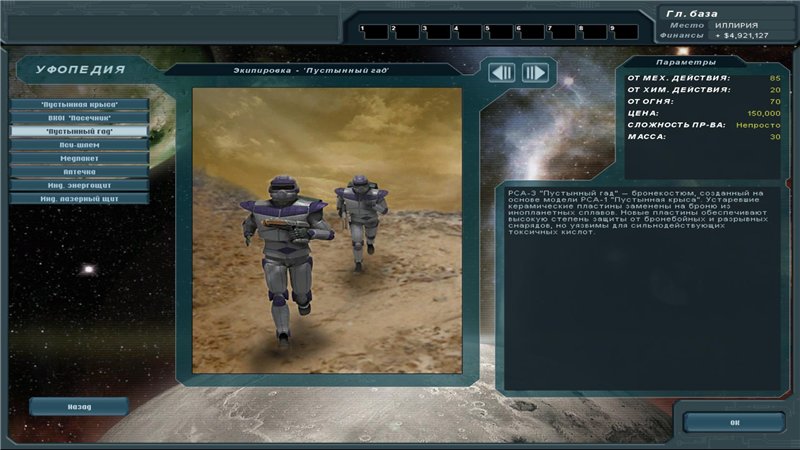
Task: Select squad slot number 4
Action: click(468, 32)
